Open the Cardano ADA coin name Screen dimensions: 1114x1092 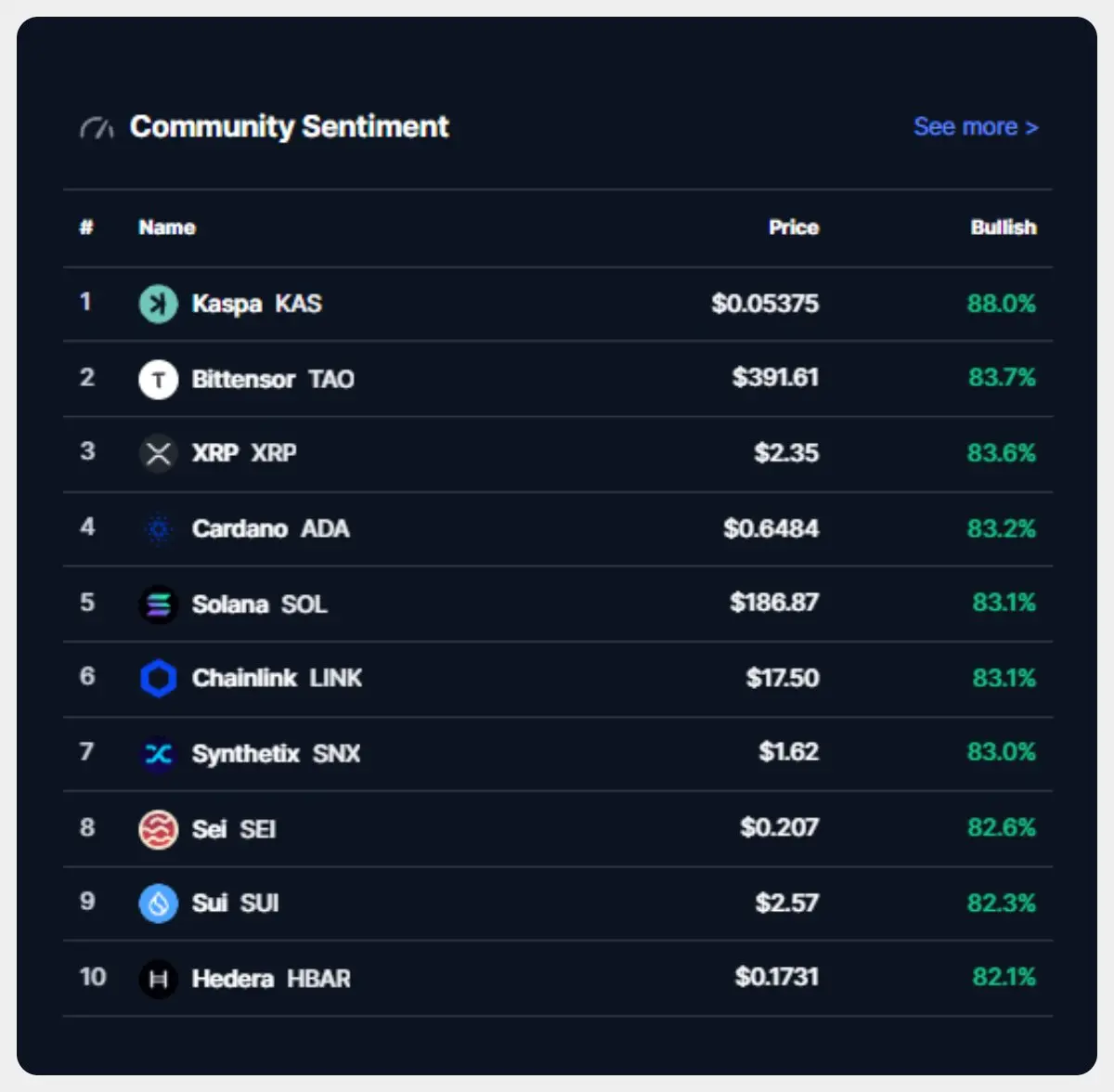click(x=271, y=529)
